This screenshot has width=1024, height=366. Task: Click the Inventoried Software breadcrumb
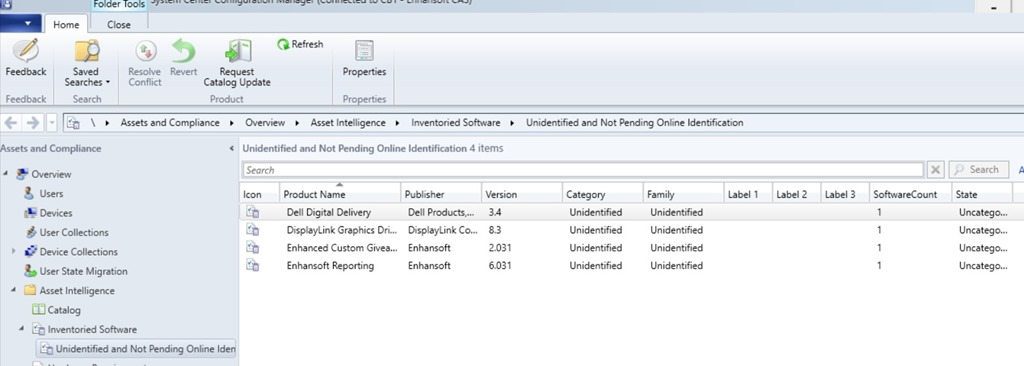pos(456,123)
